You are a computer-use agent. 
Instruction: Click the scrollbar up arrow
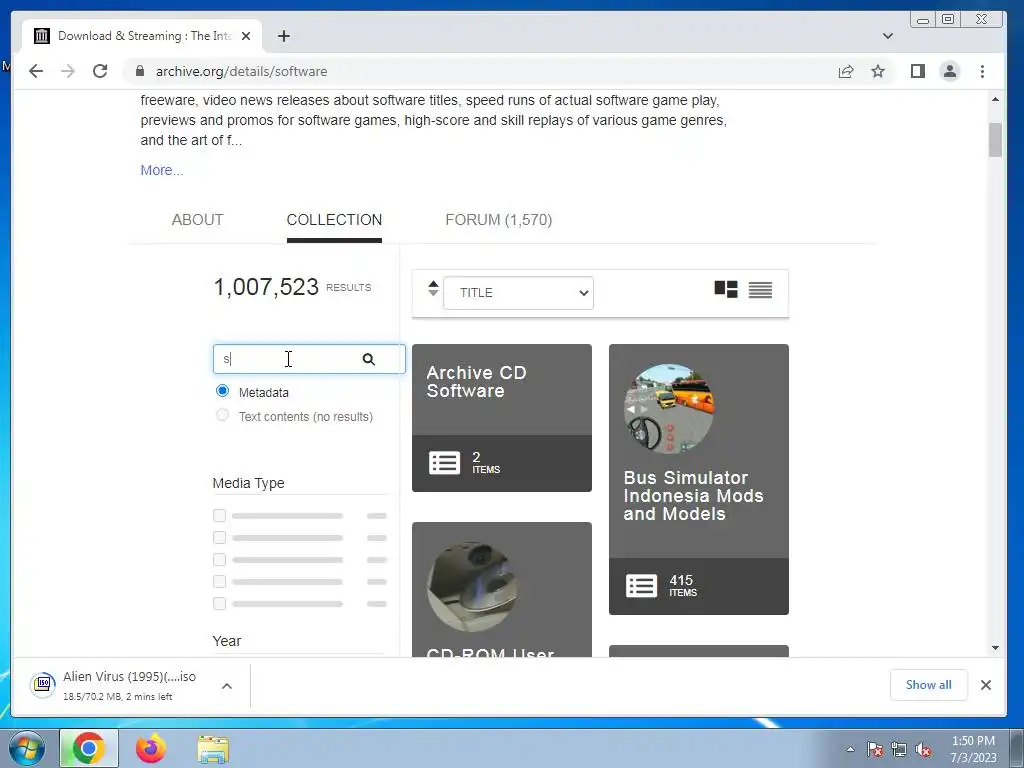[995, 99]
